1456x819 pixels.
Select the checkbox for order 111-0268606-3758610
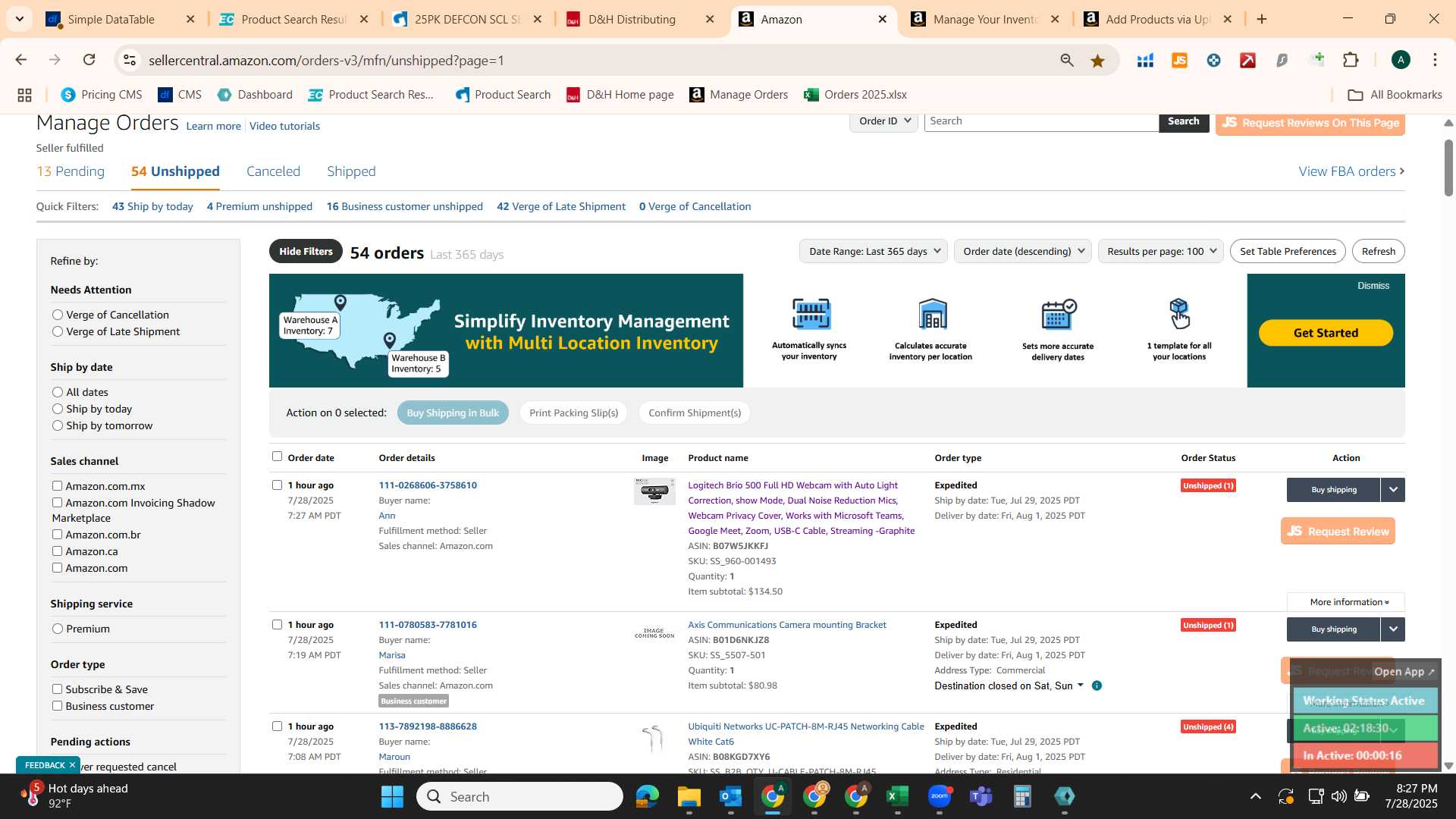tap(277, 485)
